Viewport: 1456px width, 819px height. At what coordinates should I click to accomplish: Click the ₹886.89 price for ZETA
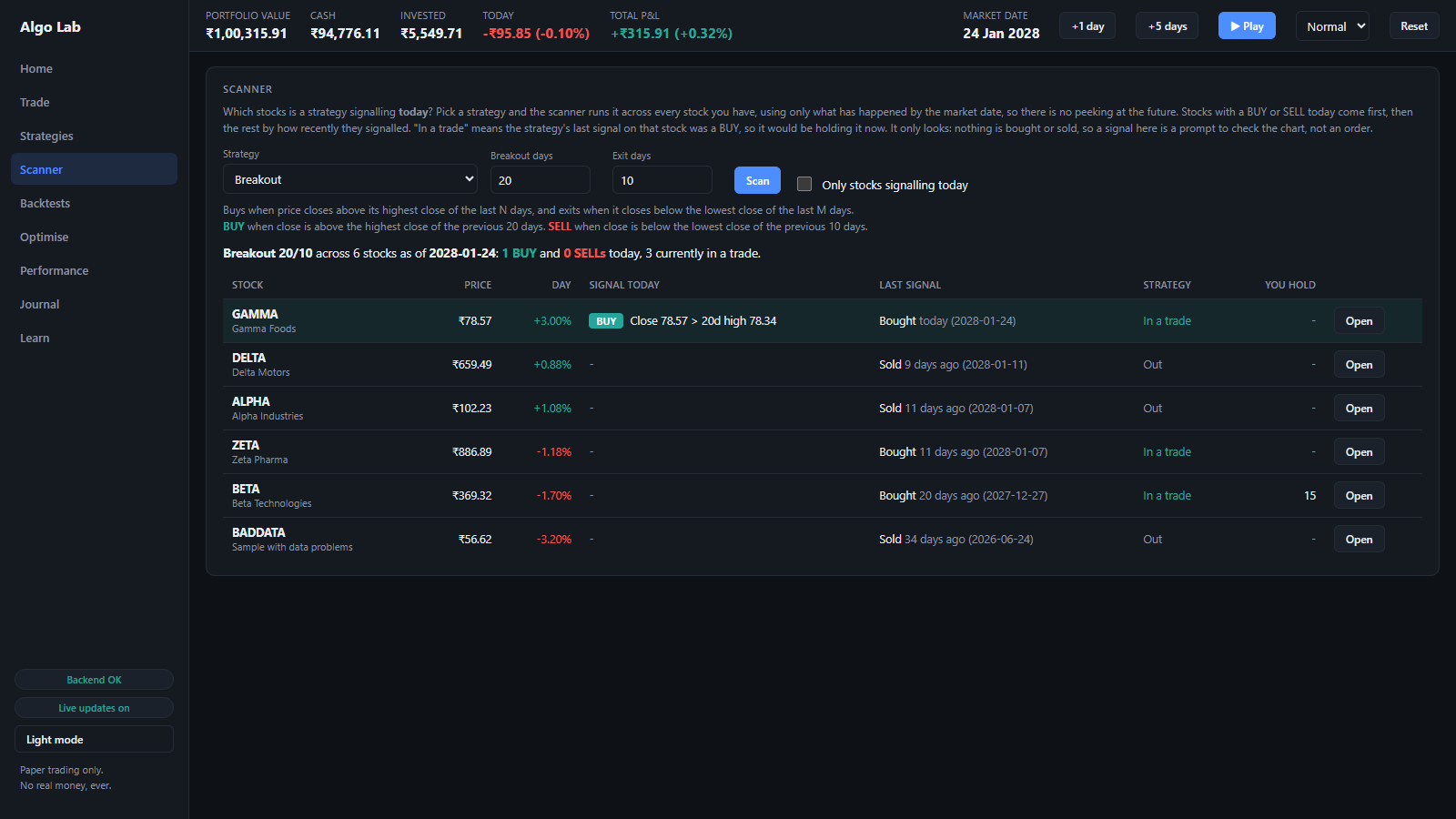[471, 451]
